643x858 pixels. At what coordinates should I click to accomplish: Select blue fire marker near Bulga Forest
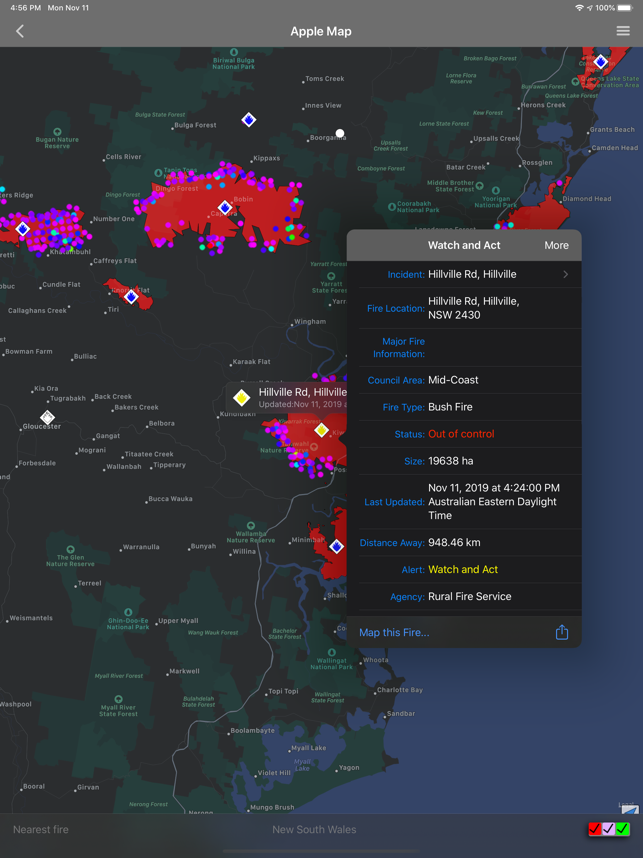pyautogui.click(x=248, y=120)
